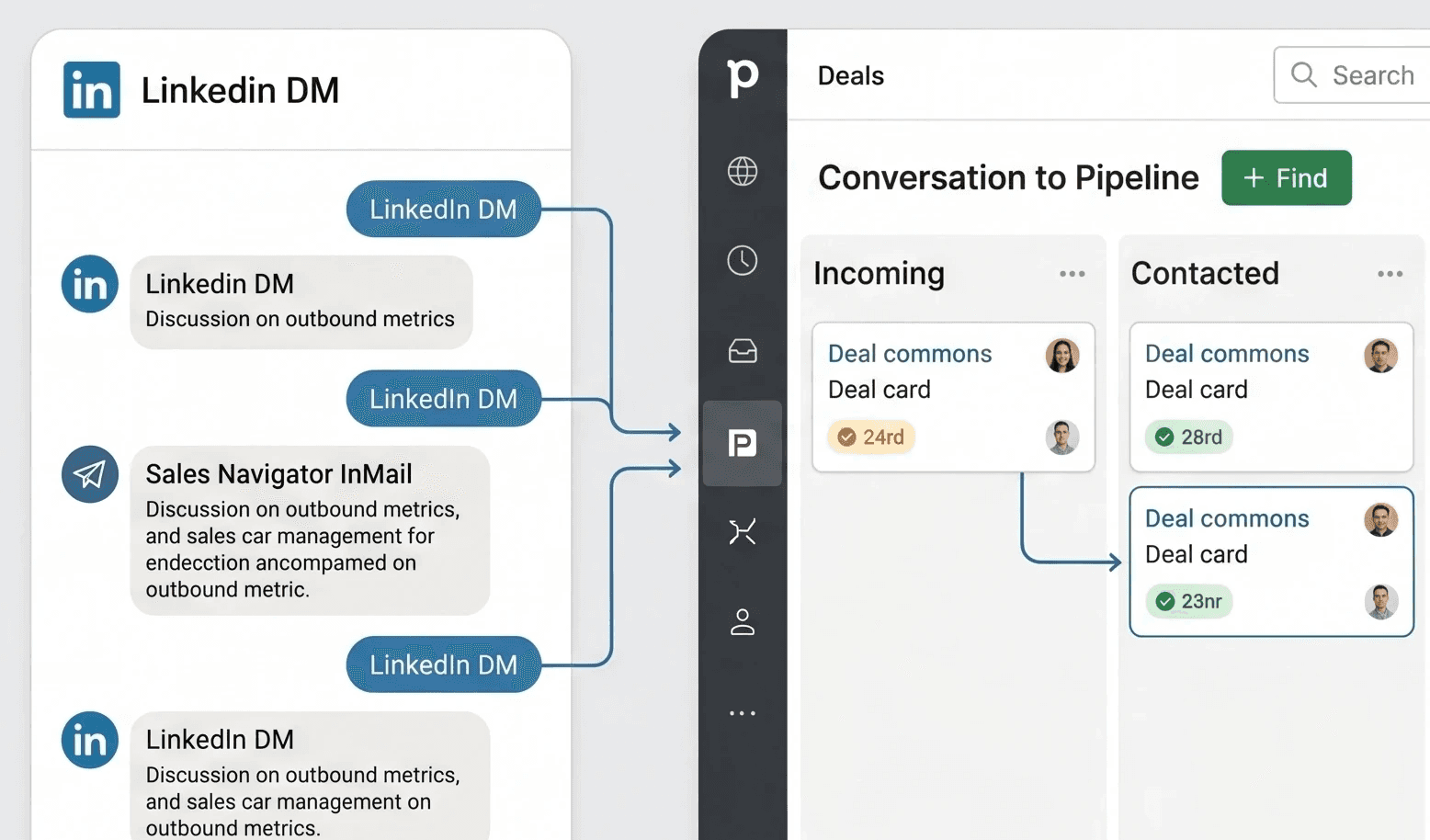The width and height of the screenshot is (1430, 840).
Task: Click the LinkedIn DM pill above Sales Navigator InMail
Action: (443, 398)
